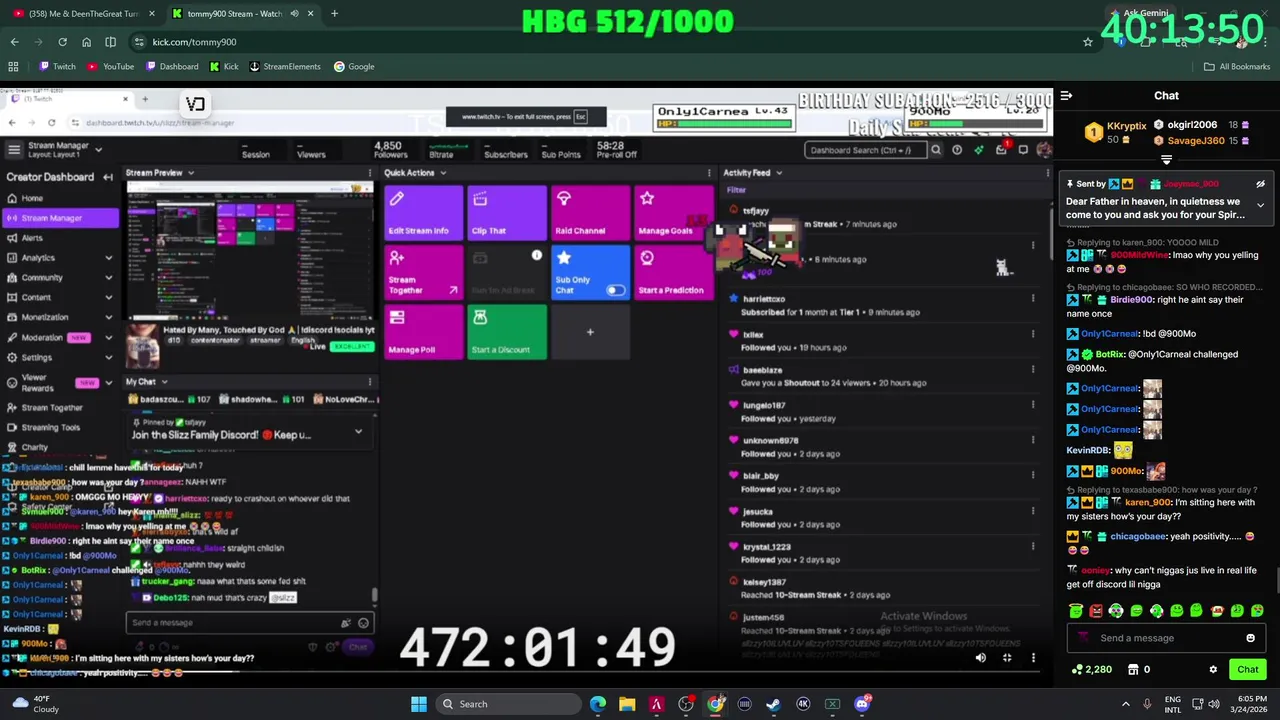Launch the Stream Together tile
Image resolution: width=1280 pixels, height=720 pixels.
(423, 272)
